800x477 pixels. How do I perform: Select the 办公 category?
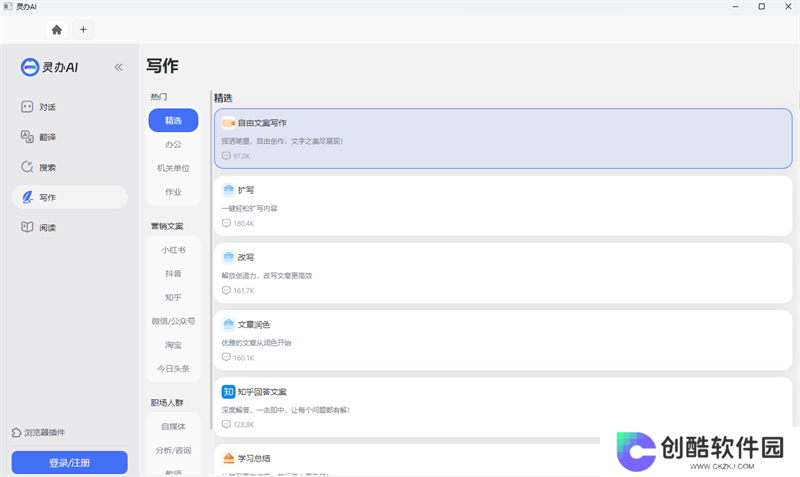173,144
